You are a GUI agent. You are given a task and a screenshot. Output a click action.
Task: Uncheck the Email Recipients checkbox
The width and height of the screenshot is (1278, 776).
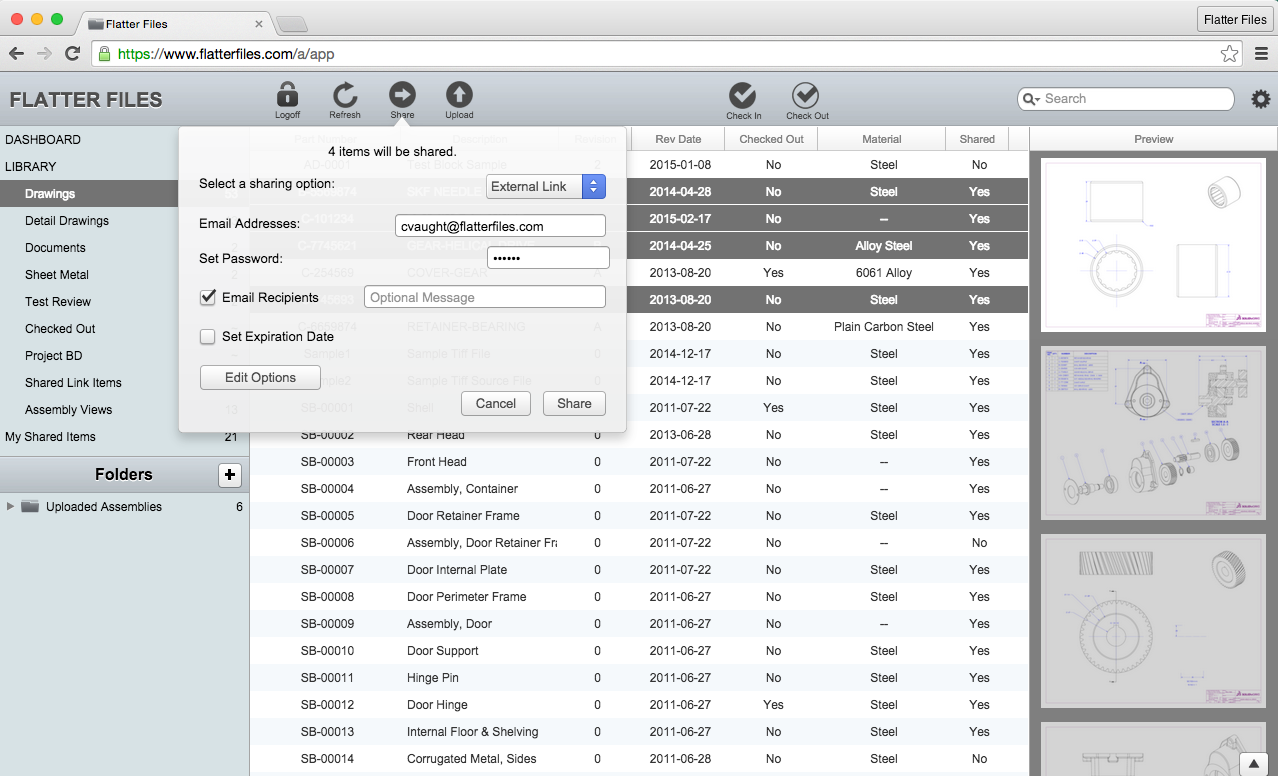[208, 297]
